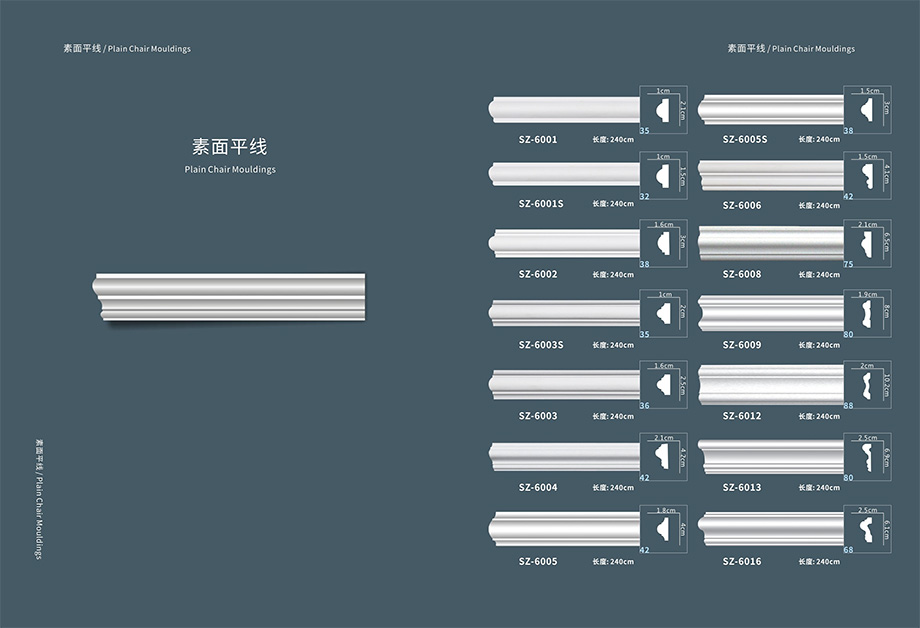Screen dimensions: 920x628
Task: Click the SZ-6006 moulding strip image
Action: [771, 175]
